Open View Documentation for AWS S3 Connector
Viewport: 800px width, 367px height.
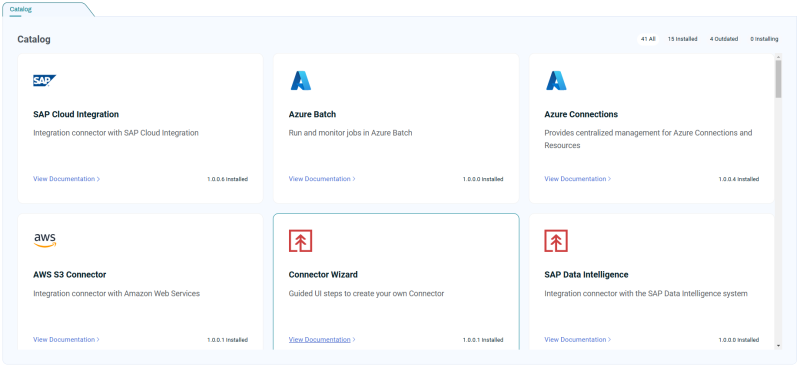click(66, 340)
